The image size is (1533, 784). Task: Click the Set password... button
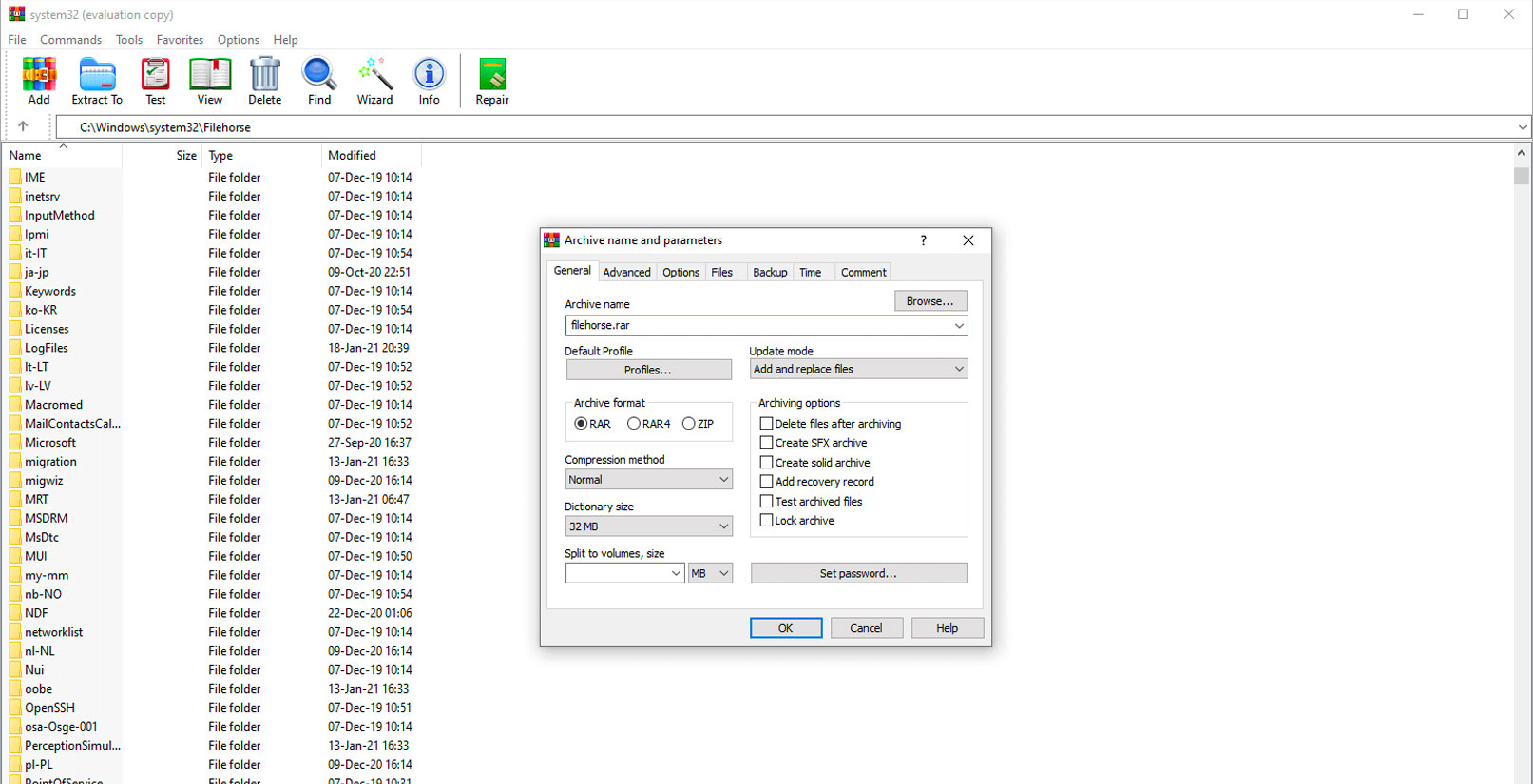coord(858,573)
